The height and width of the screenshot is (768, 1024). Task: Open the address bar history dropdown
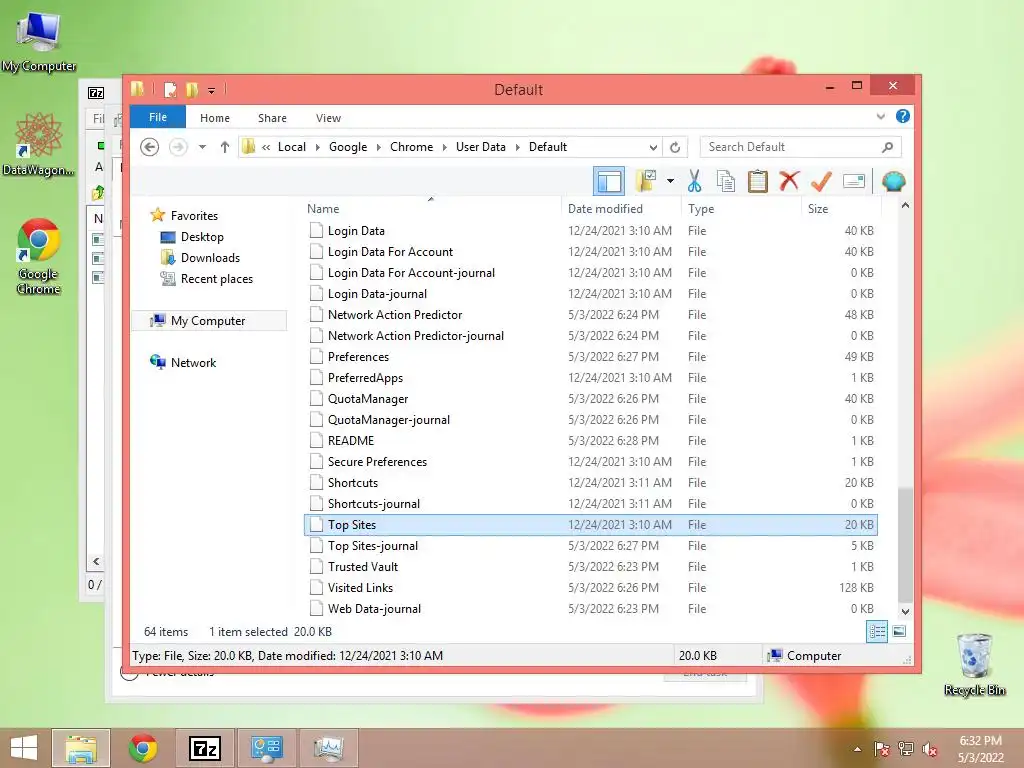[652, 147]
